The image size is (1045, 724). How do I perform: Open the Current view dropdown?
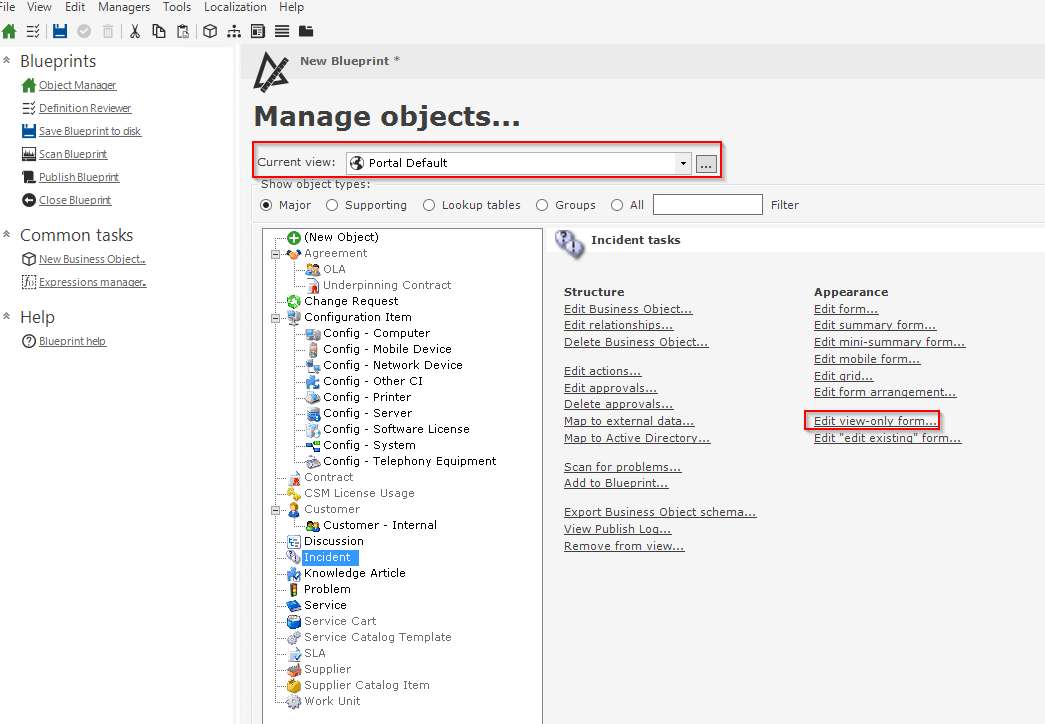coord(683,161)
